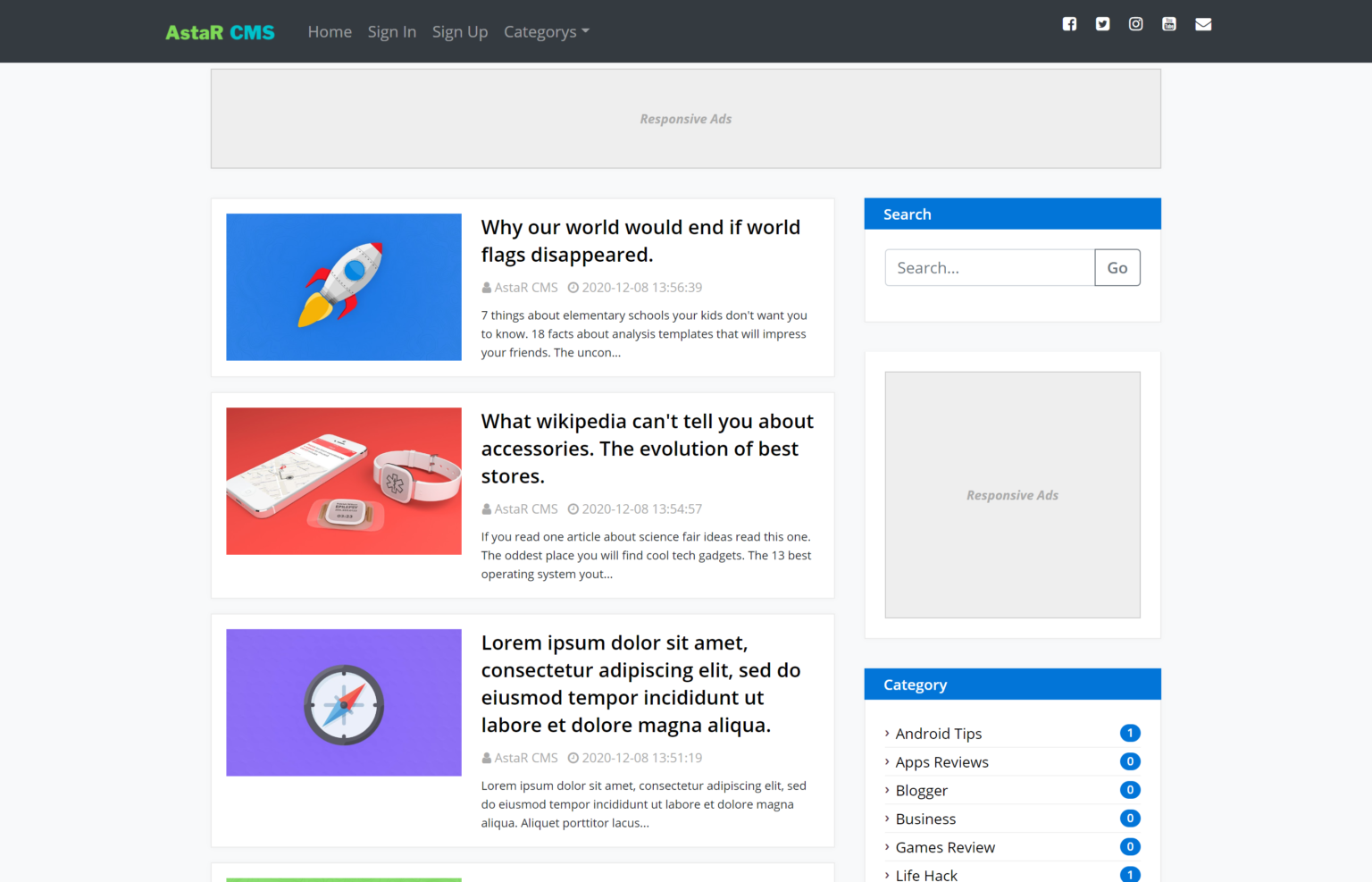The height and width of the screenshot is (882, 1372).
Task: Focus the Search input field
Action: click(990, 268)
